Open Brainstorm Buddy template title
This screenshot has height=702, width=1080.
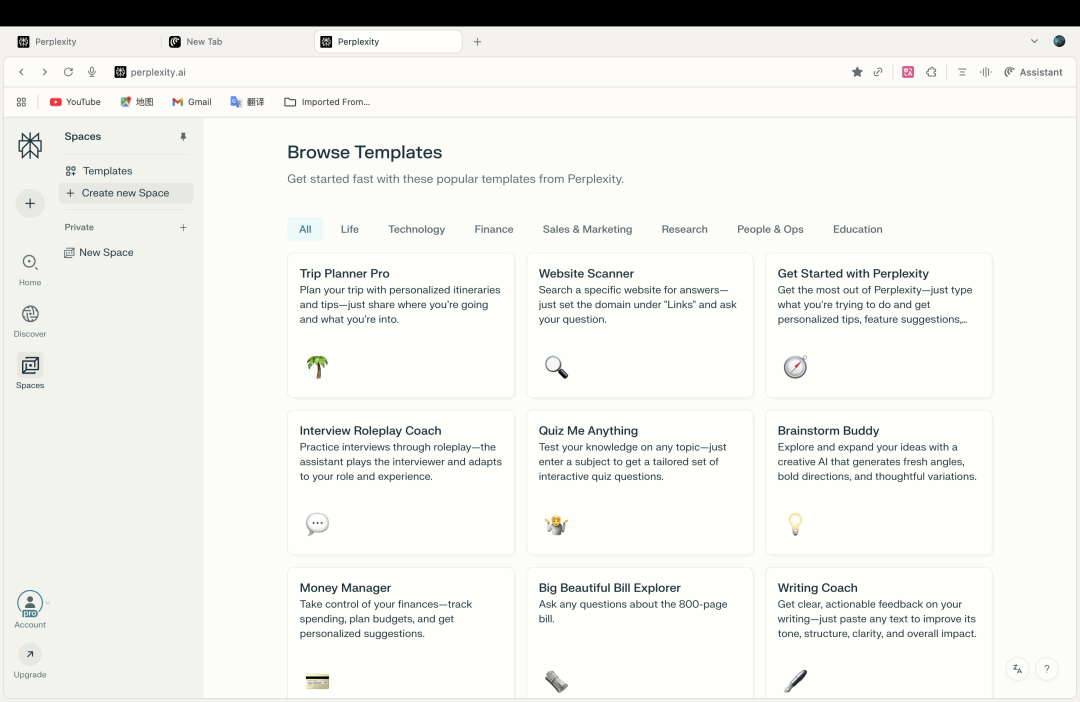tap(828, 431)
